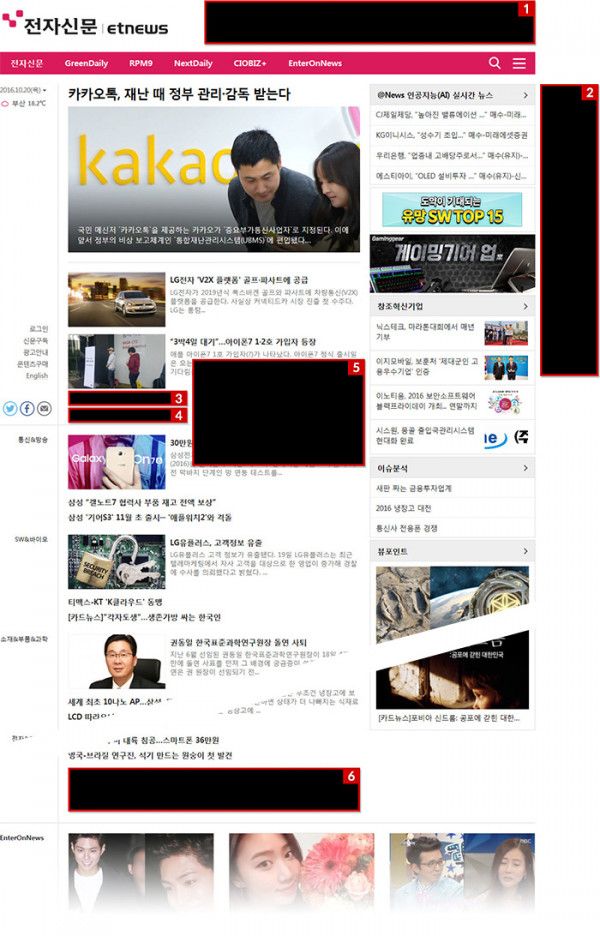Click the 신문구독 sidebar link
Image resolution: width=600 pixels, height=936 pixels.
tap(36, 341)
